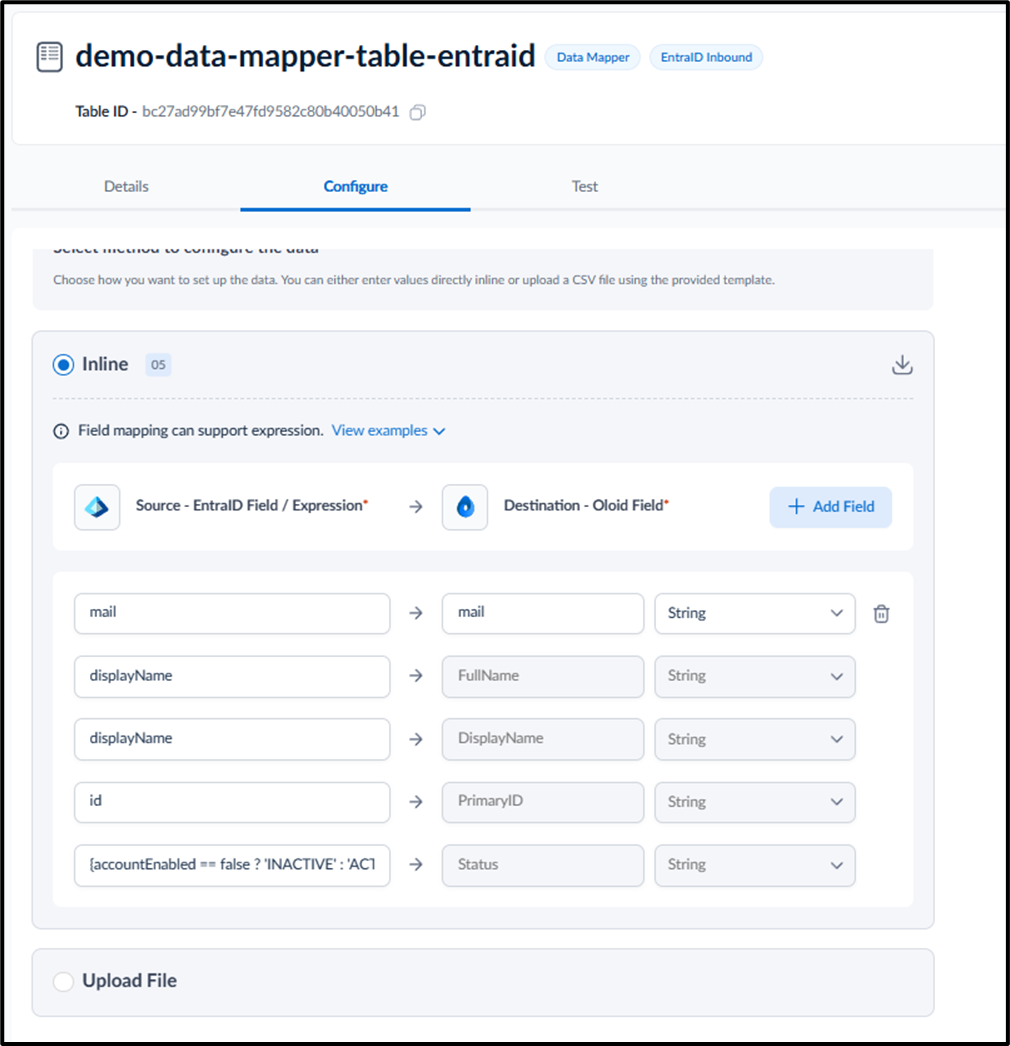
Task: Click the PrimaryID destination field
Action: (x=543, y=802)
